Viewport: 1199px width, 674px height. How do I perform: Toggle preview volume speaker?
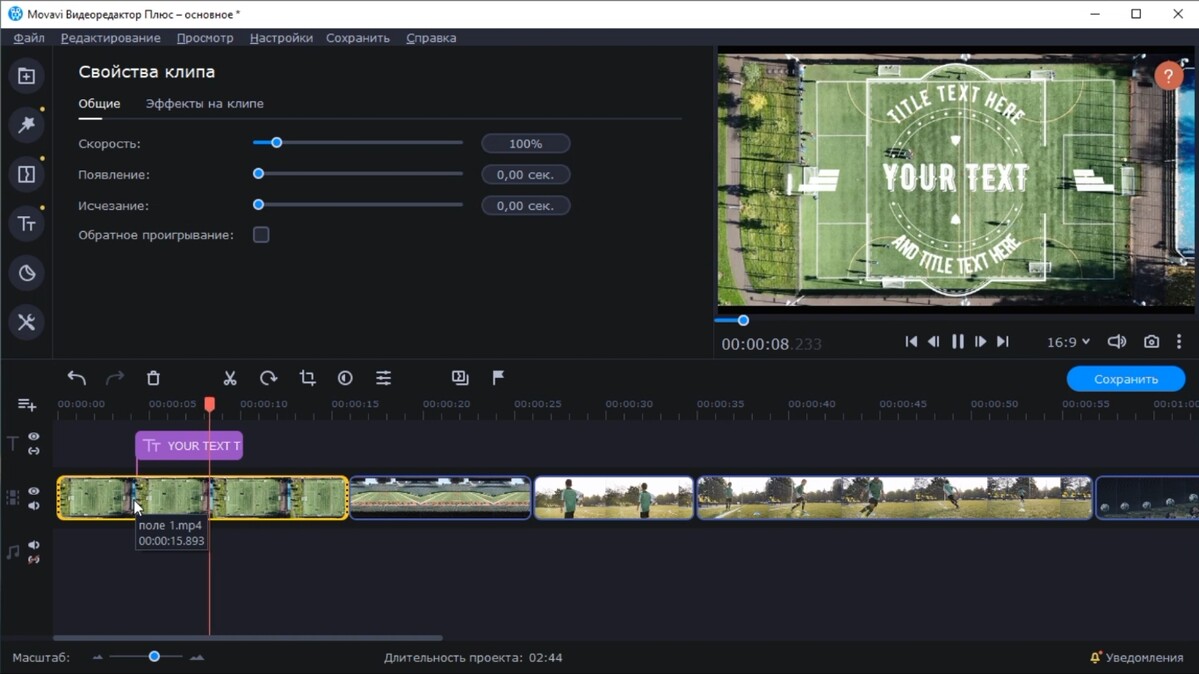click(1117, 342)
